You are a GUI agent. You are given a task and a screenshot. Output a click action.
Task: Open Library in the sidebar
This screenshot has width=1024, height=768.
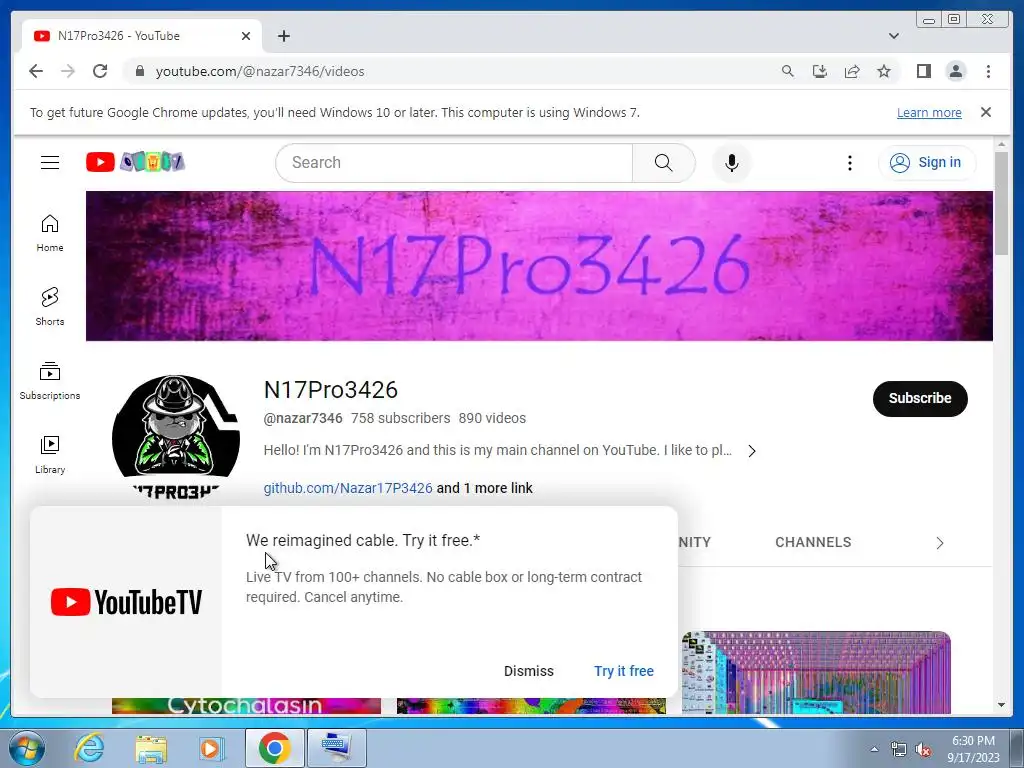50,455
